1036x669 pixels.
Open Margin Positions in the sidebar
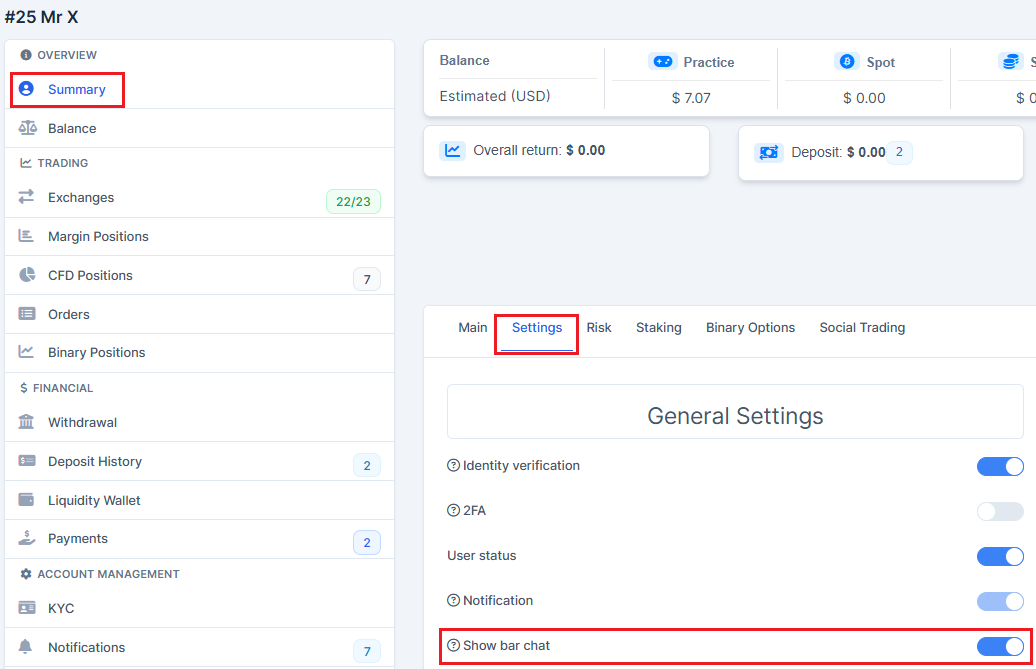pyautogui.click(x=98, y=236)
